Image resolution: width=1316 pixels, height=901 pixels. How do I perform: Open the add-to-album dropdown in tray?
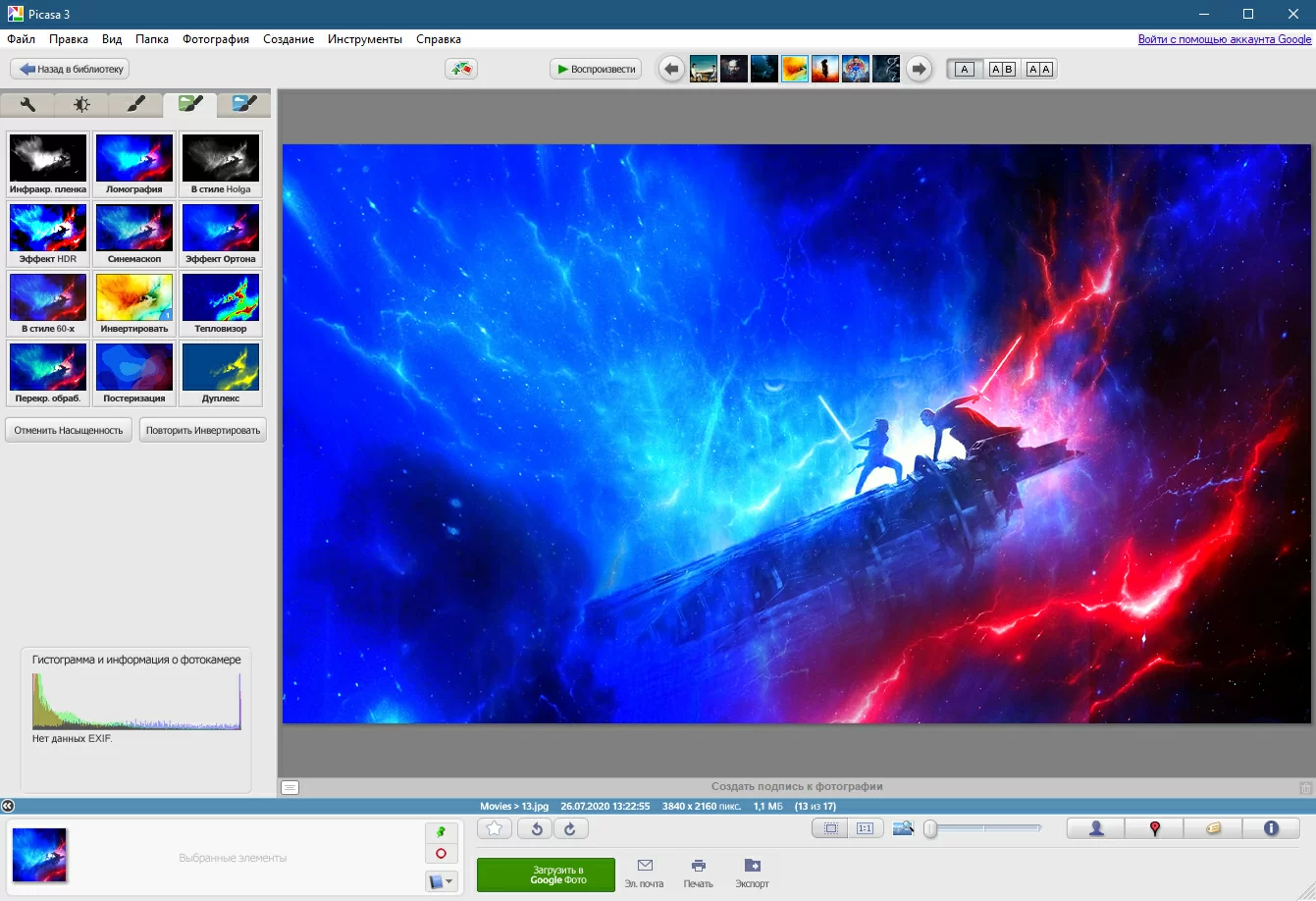441,881
